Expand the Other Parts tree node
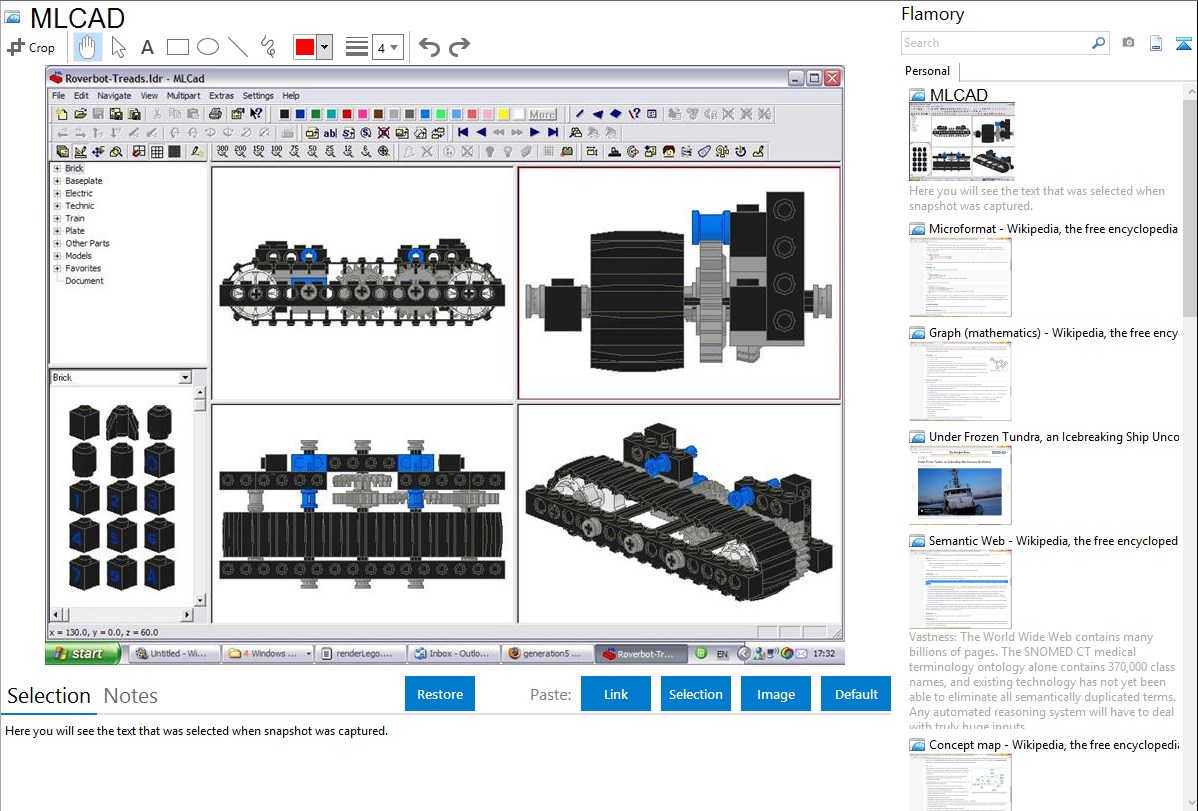The height and width of the screenshot is (811, 1198). tap(57, 243)
